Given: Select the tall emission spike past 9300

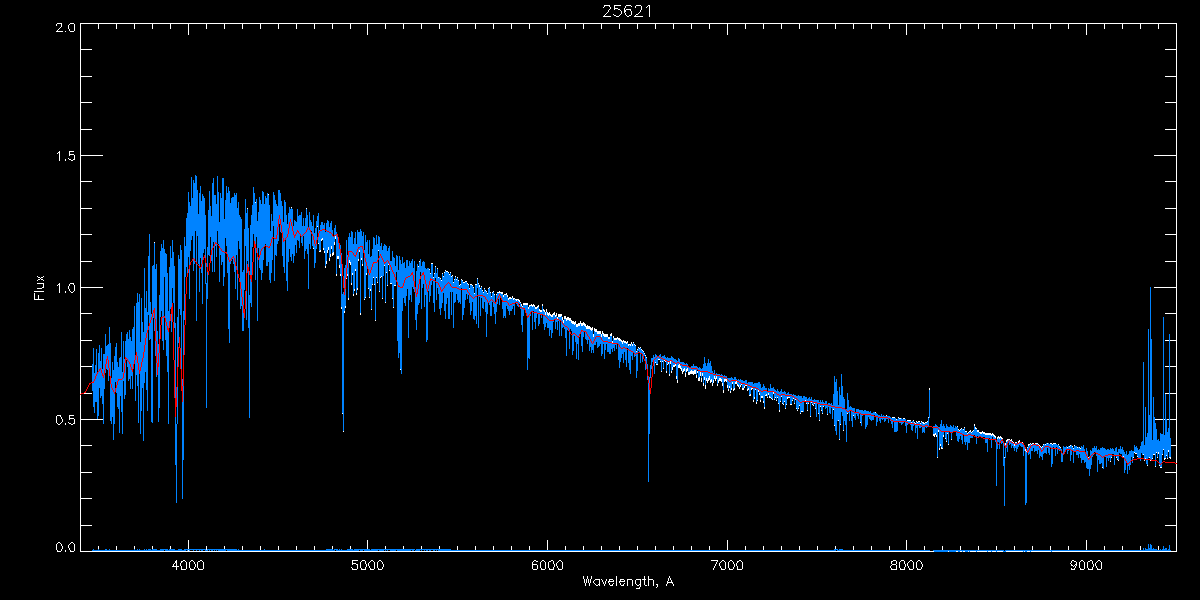Looking at the screenshot, I should [x=1151, y=290].
